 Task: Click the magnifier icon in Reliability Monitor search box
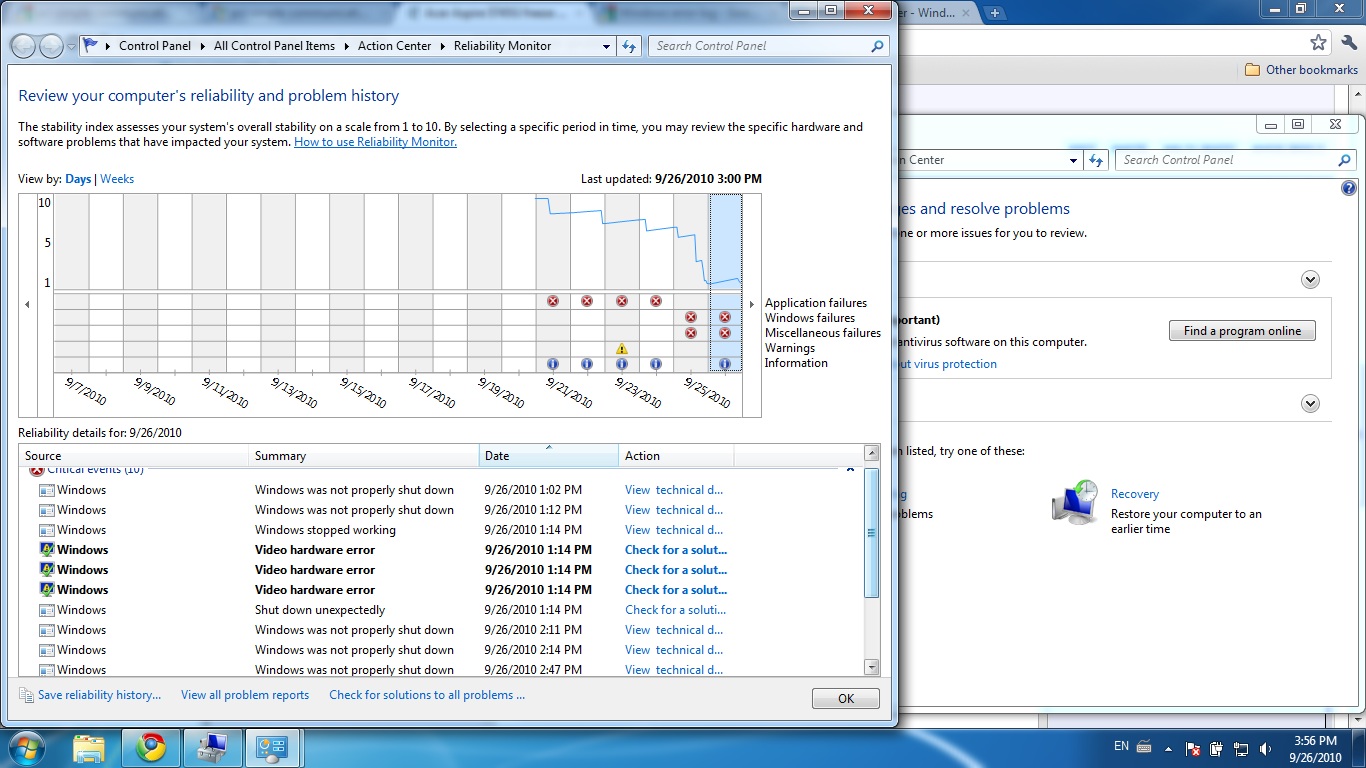tap(877, 46)
